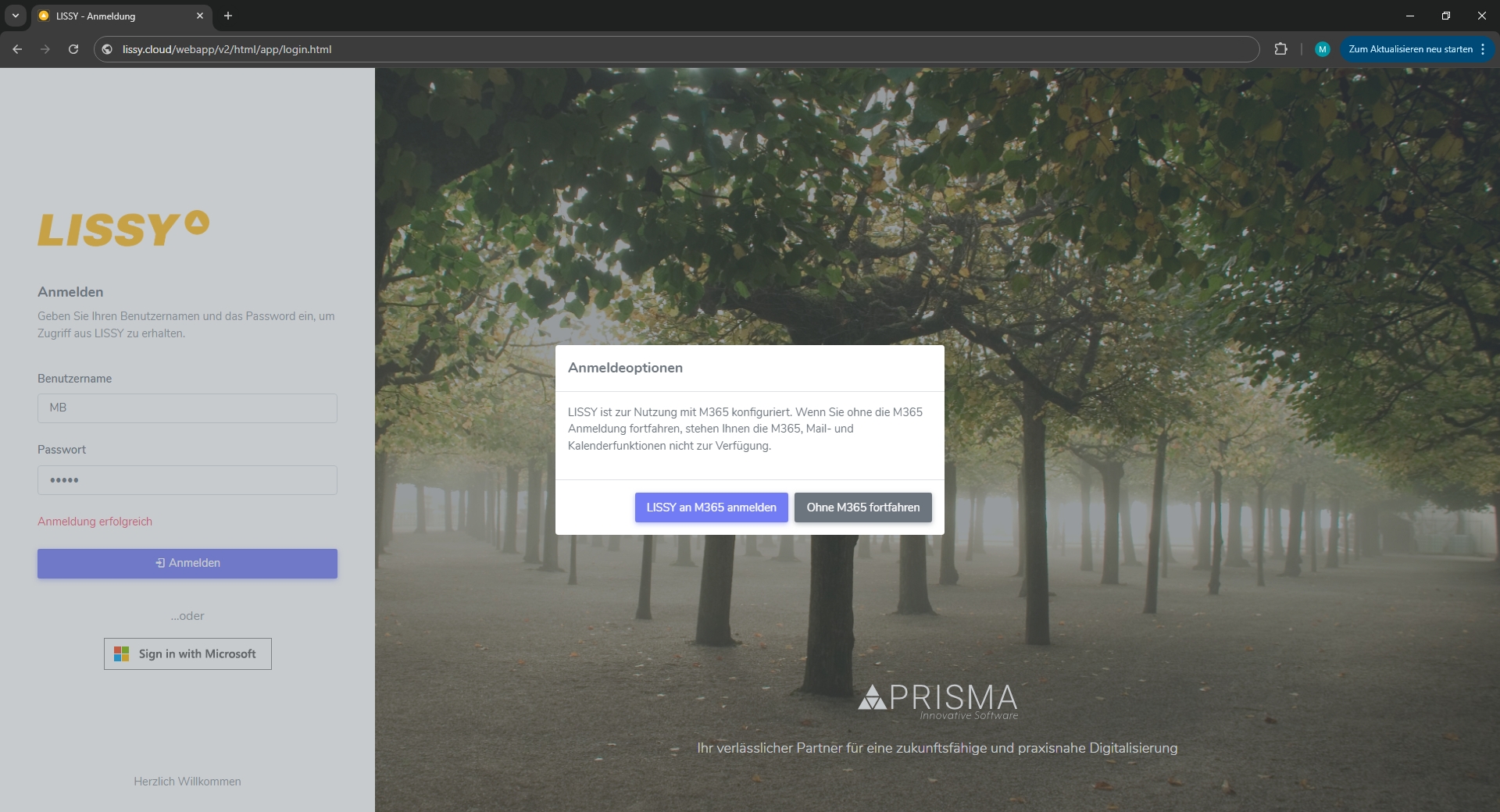Click the Herzlich Willkommen text

(x=187, y=782)
